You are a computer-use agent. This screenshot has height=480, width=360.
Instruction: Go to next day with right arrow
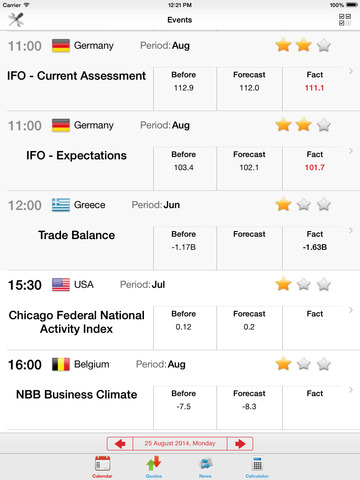pos(240,444)
